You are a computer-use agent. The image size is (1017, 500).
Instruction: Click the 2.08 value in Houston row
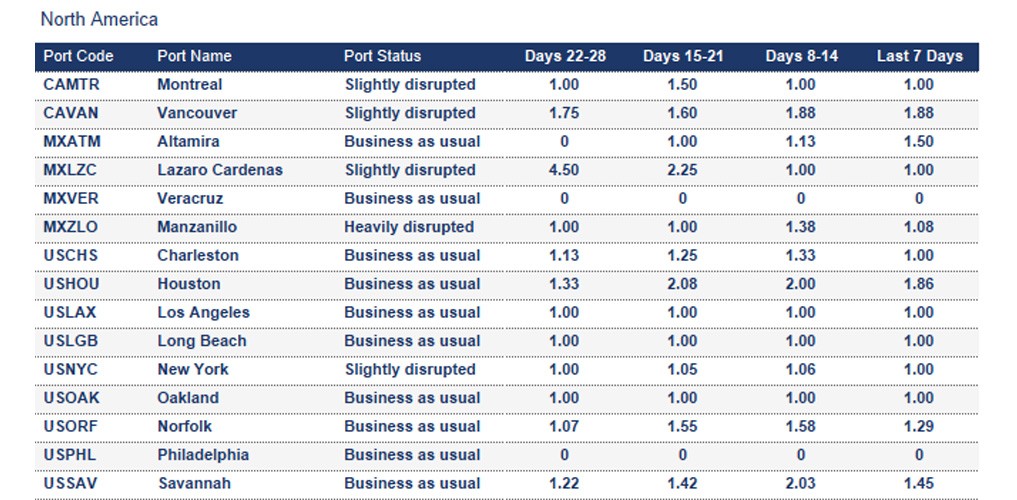point(682,284)
